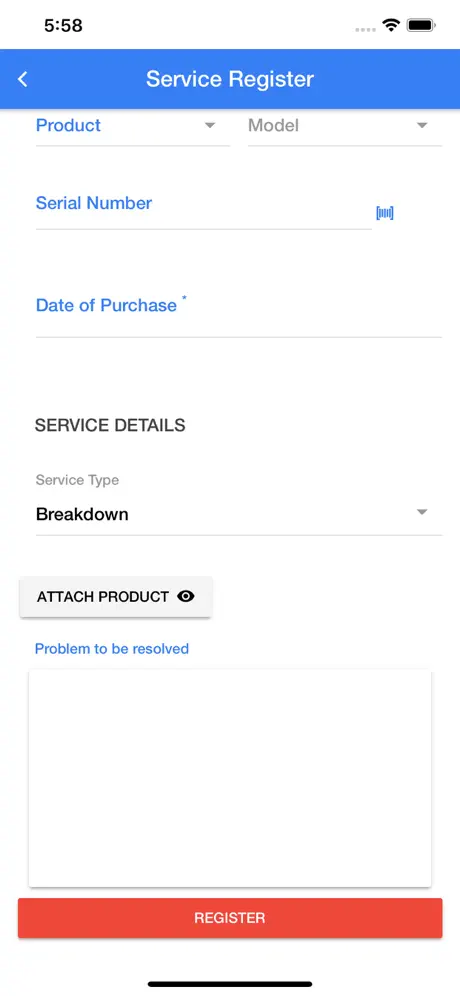Tap the battery indicator icon
Image resolution: width=460 pixels, height=996 pixels.
421,25
